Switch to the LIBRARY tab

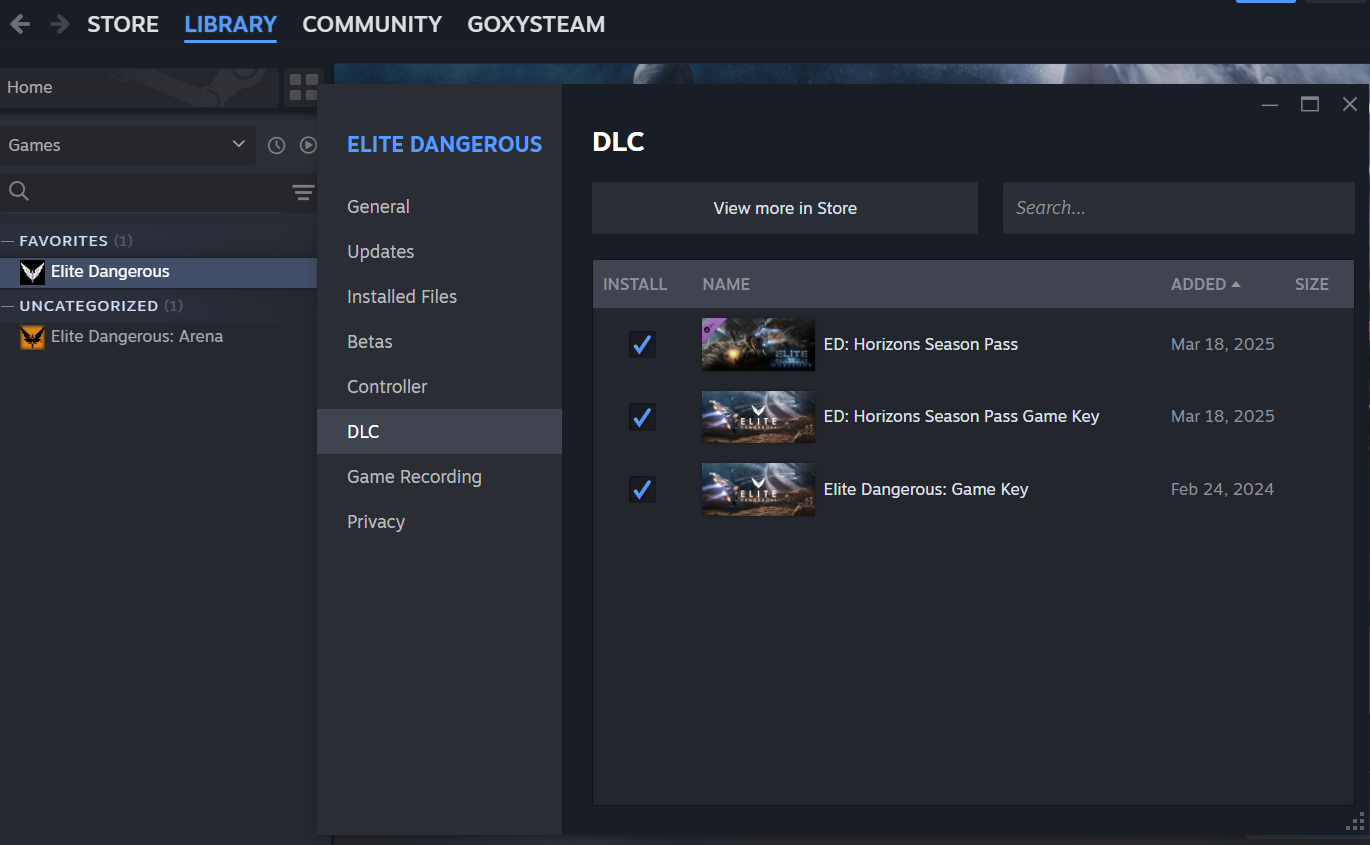pyautogui.click(x=231, y=24)
